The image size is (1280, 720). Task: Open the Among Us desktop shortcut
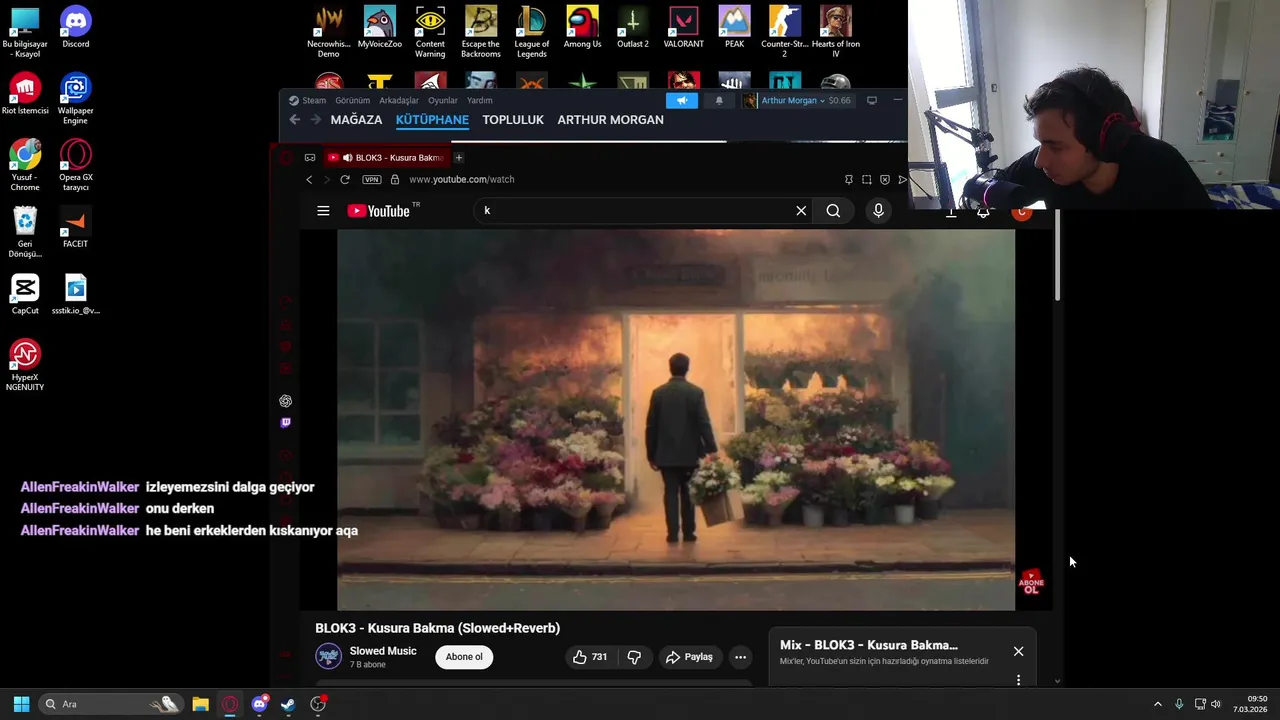[582, 27]
